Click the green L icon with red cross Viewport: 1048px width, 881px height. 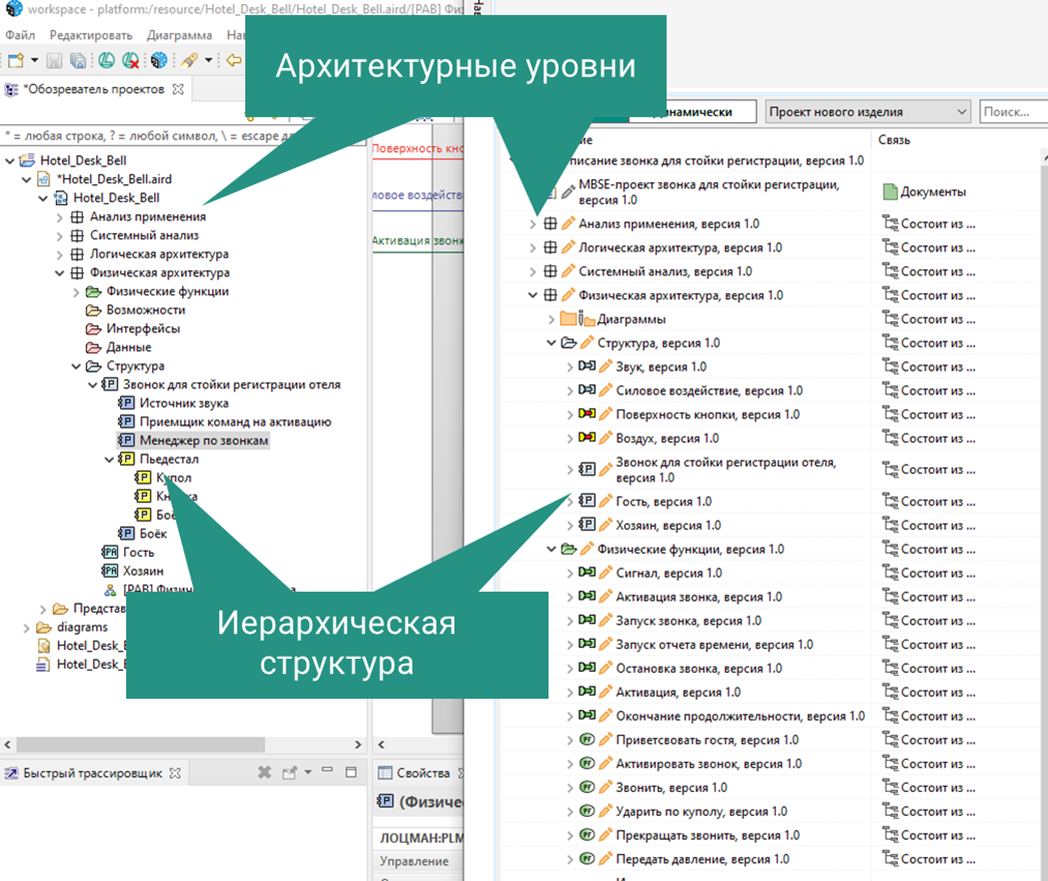click(130, 61)
